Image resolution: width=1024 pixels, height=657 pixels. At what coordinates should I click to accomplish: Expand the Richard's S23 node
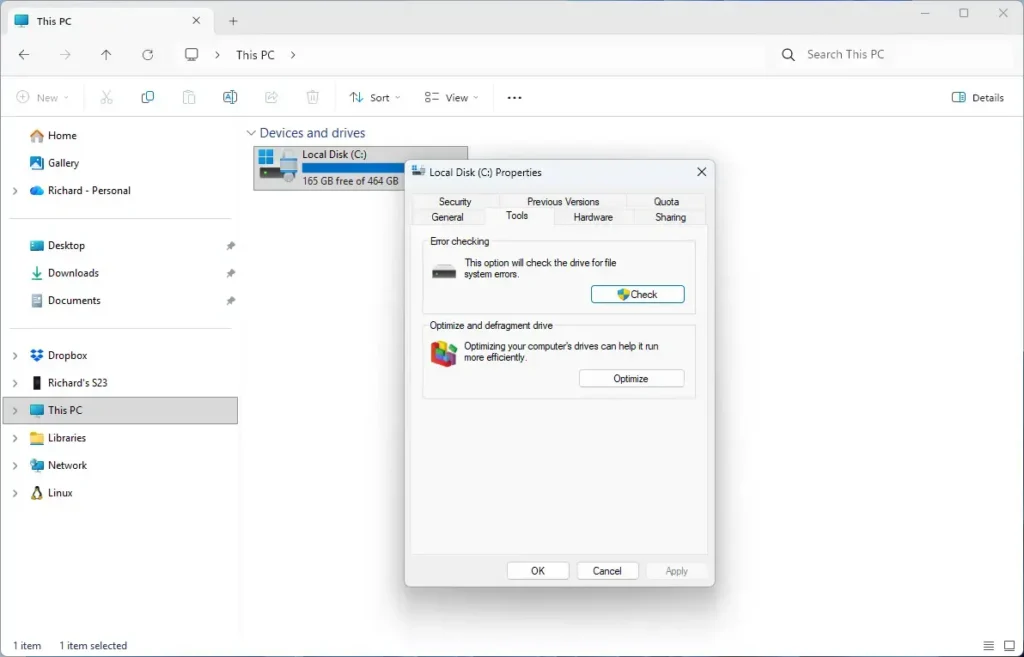[15, 383]
